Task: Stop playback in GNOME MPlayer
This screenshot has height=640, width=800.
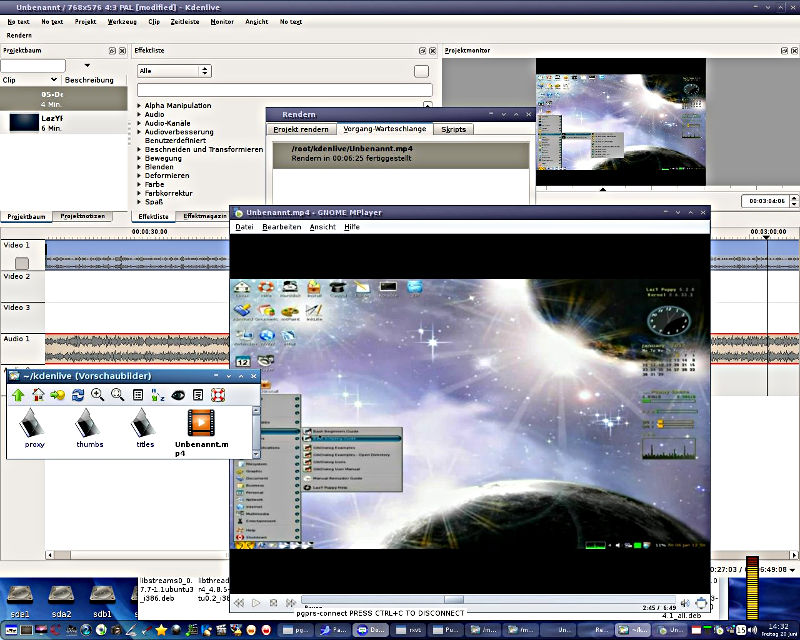Action: coord(273,603)
